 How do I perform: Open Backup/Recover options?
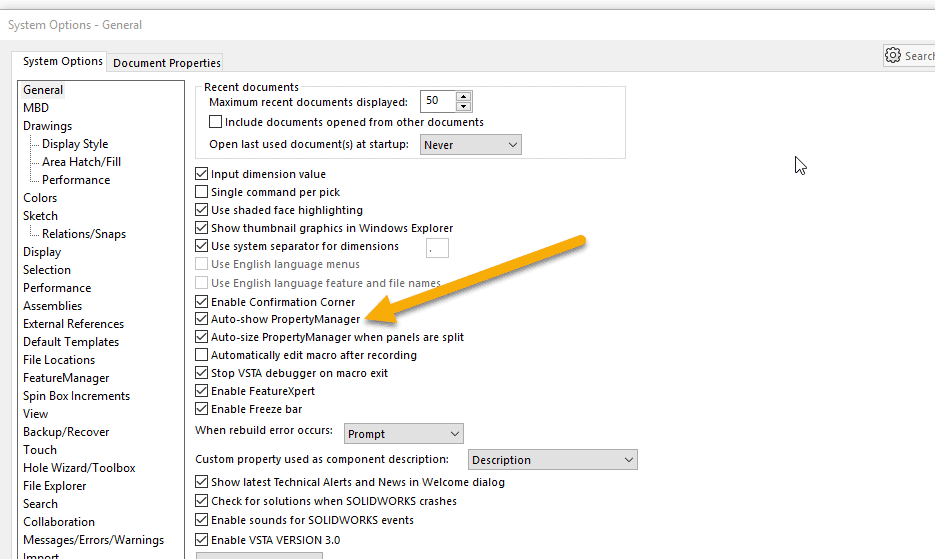click(66, 431)
